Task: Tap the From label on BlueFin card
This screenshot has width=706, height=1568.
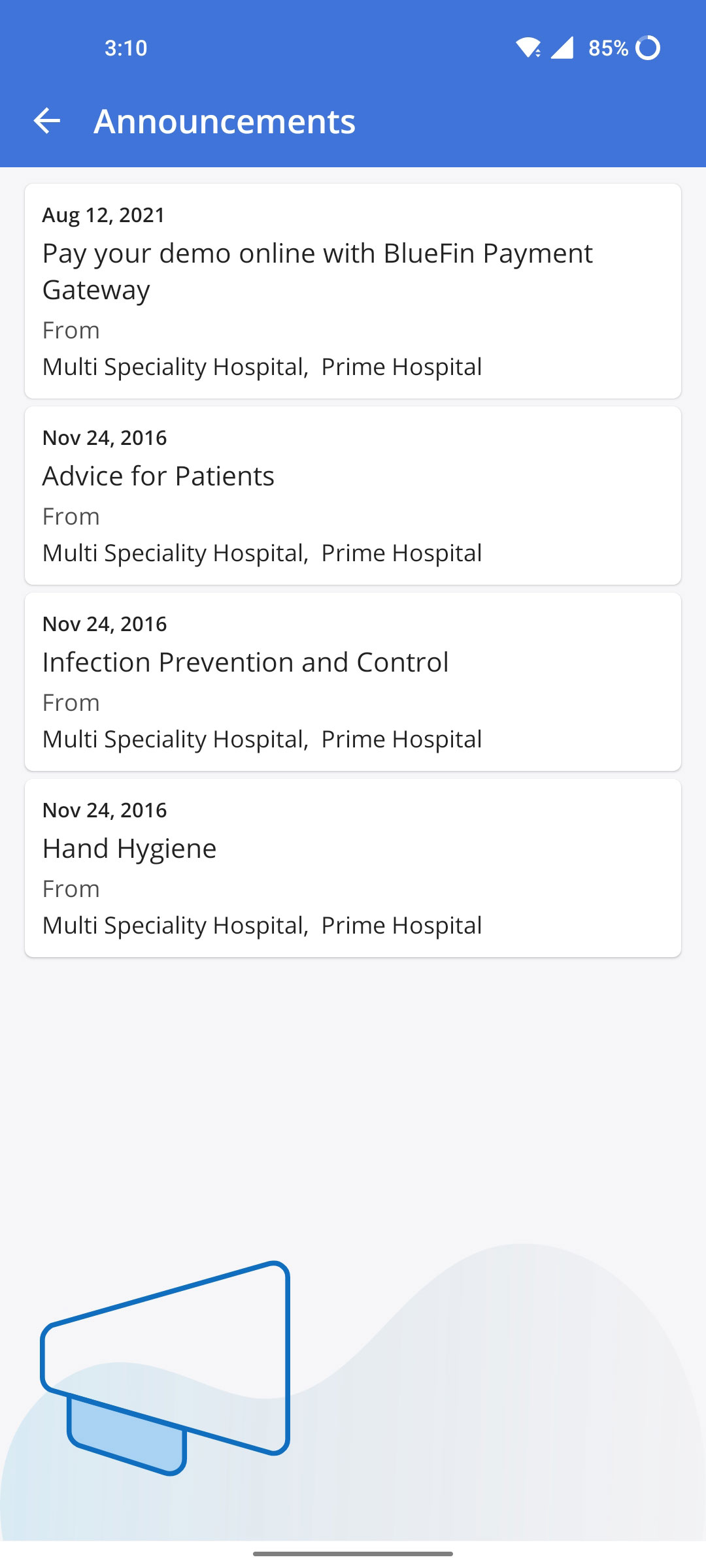Action: [71, 331]
